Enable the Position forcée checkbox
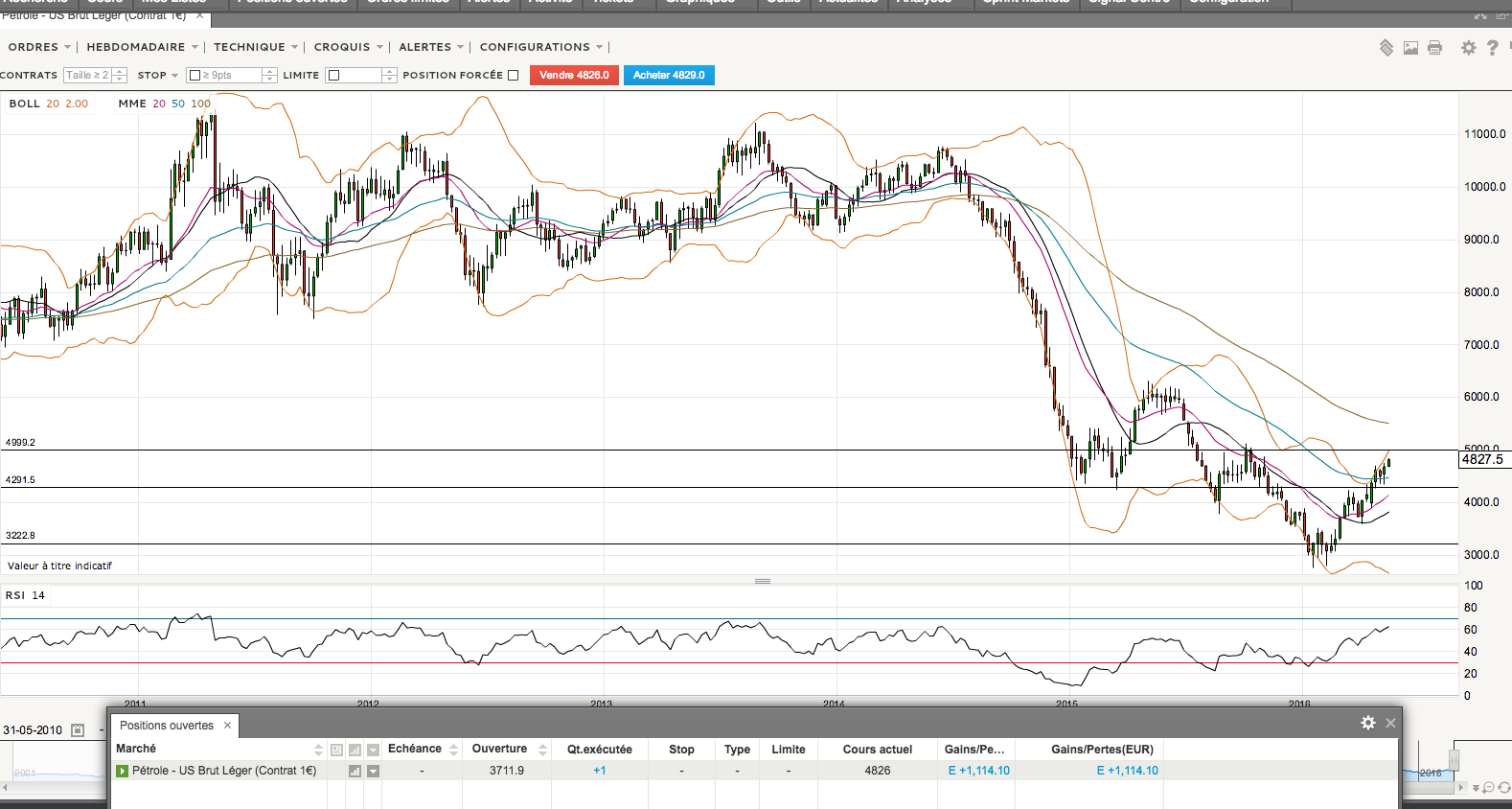Screen dimensions: 1512x809 (x=513, y=76)
